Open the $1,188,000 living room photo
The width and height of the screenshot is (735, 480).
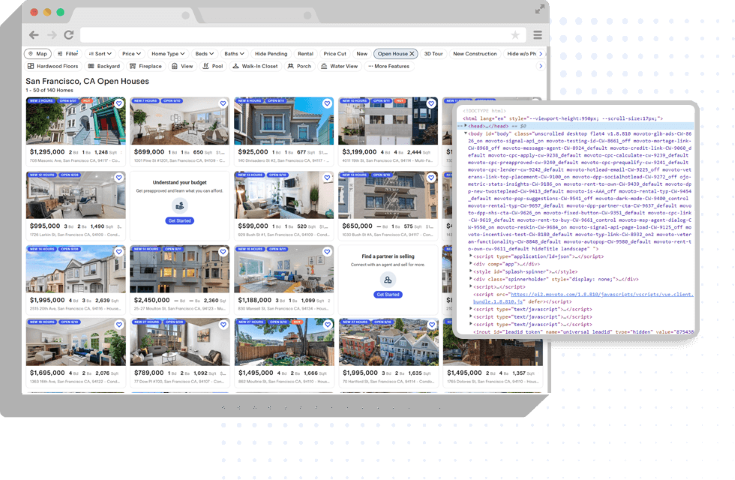(x=284, y=269)
